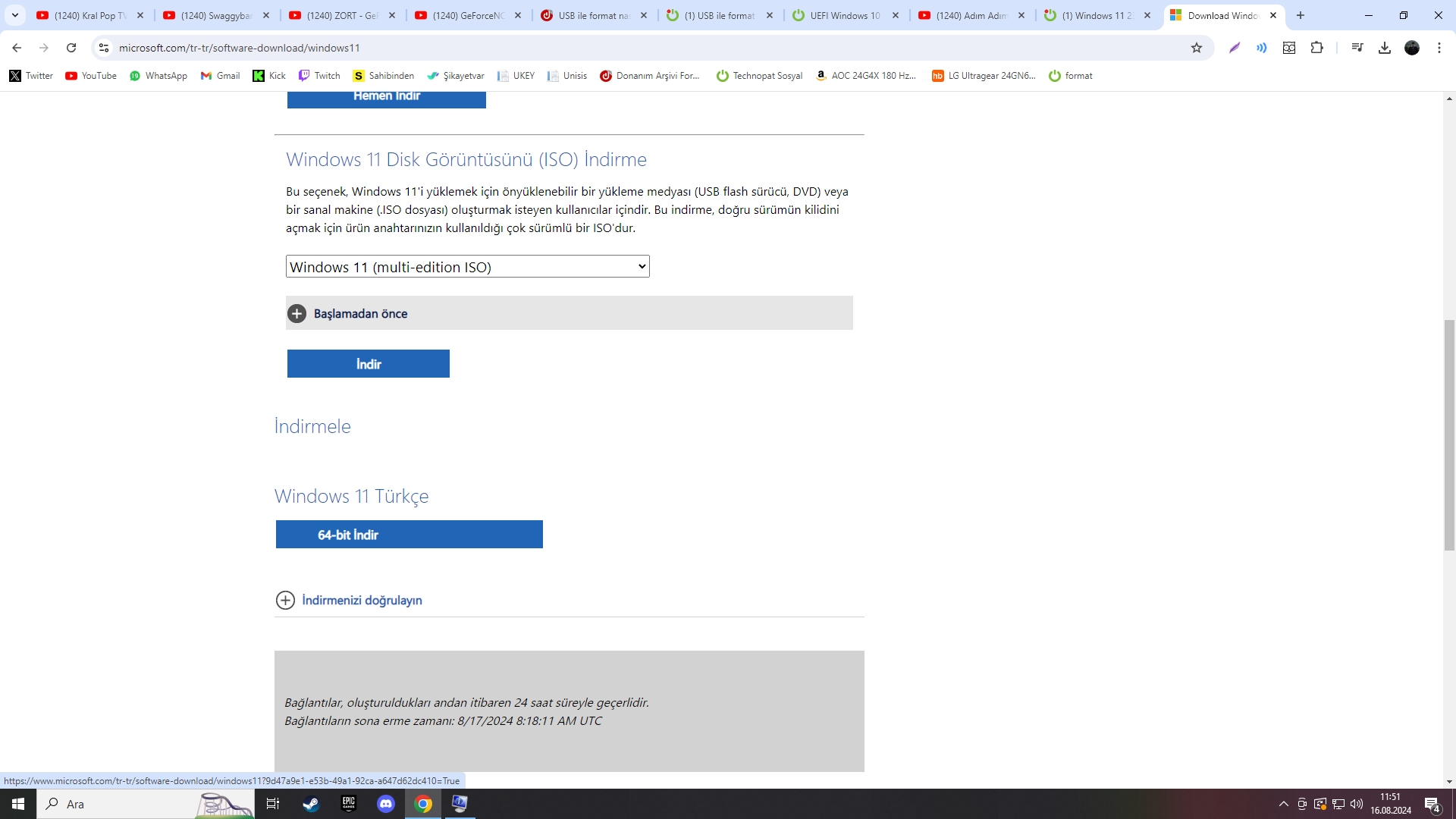Open the tab search dropdown arrow
This screenshot has height=819, width=1456.
(14, 15)
